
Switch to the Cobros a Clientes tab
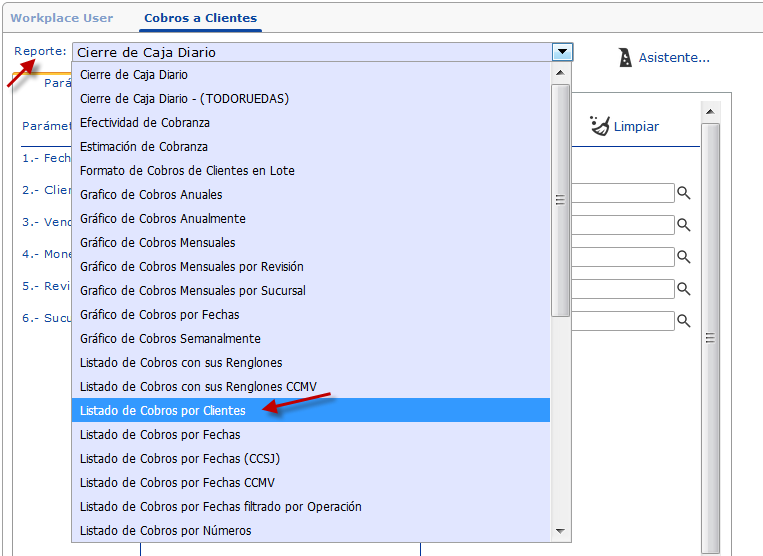200,18
